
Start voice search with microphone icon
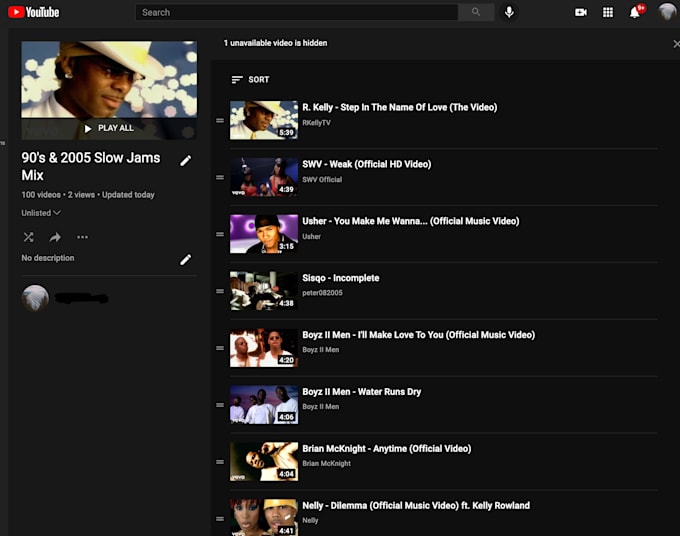tap(509, 12)
